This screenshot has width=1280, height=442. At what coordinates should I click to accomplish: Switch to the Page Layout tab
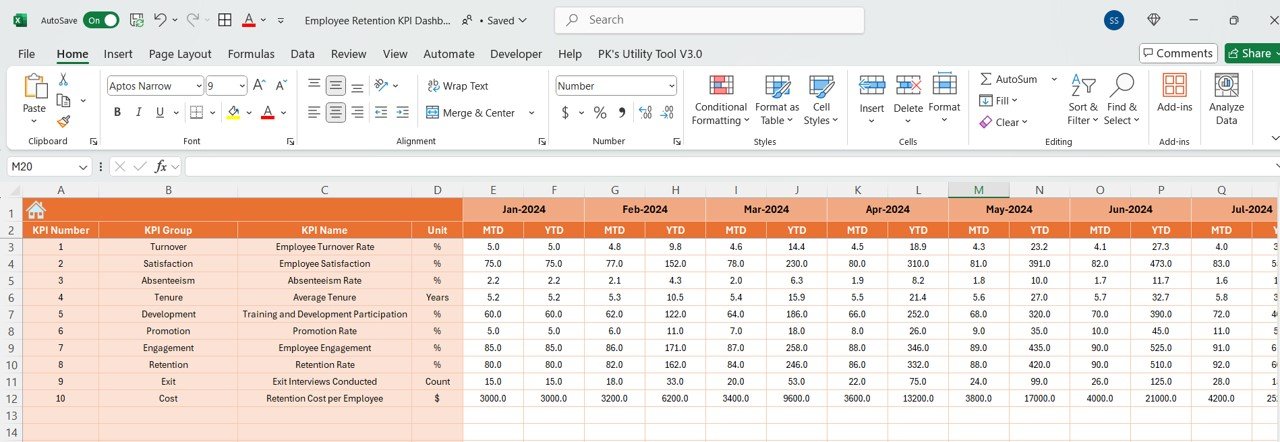click(x=180, y=54)
